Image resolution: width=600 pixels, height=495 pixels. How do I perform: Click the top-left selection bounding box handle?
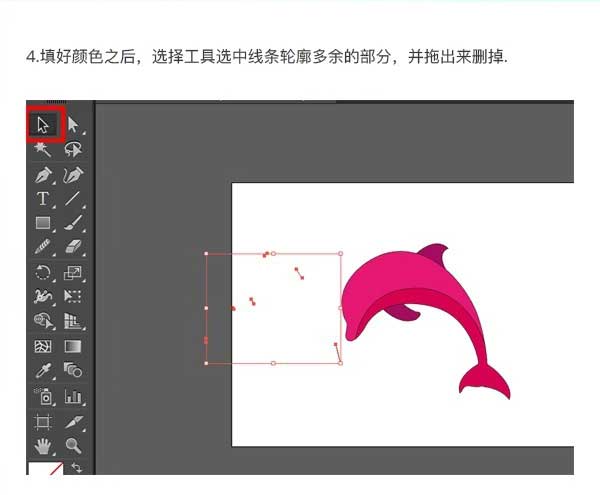[x=206, y=254]
